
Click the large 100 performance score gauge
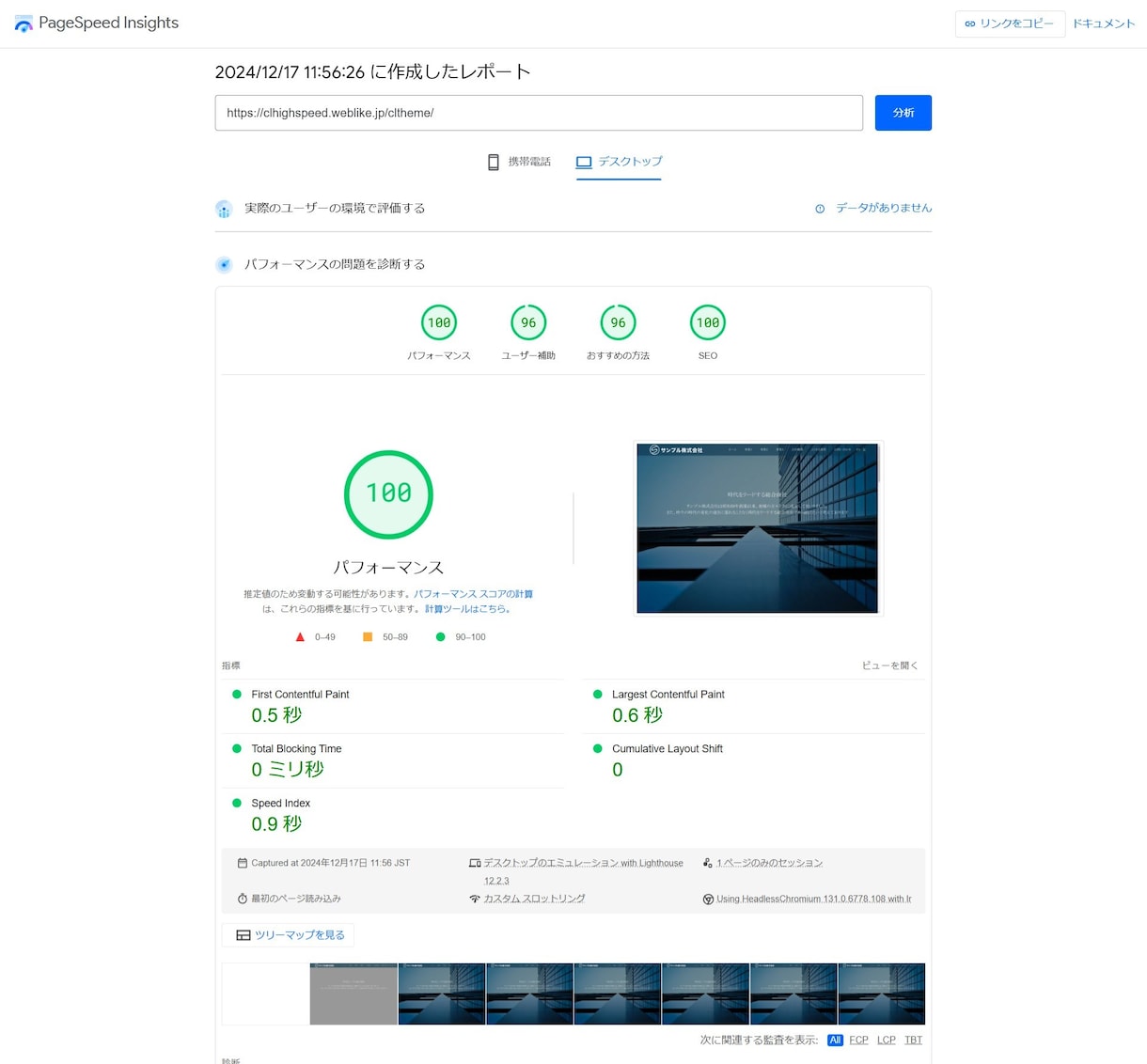click(x=388, y=494)
